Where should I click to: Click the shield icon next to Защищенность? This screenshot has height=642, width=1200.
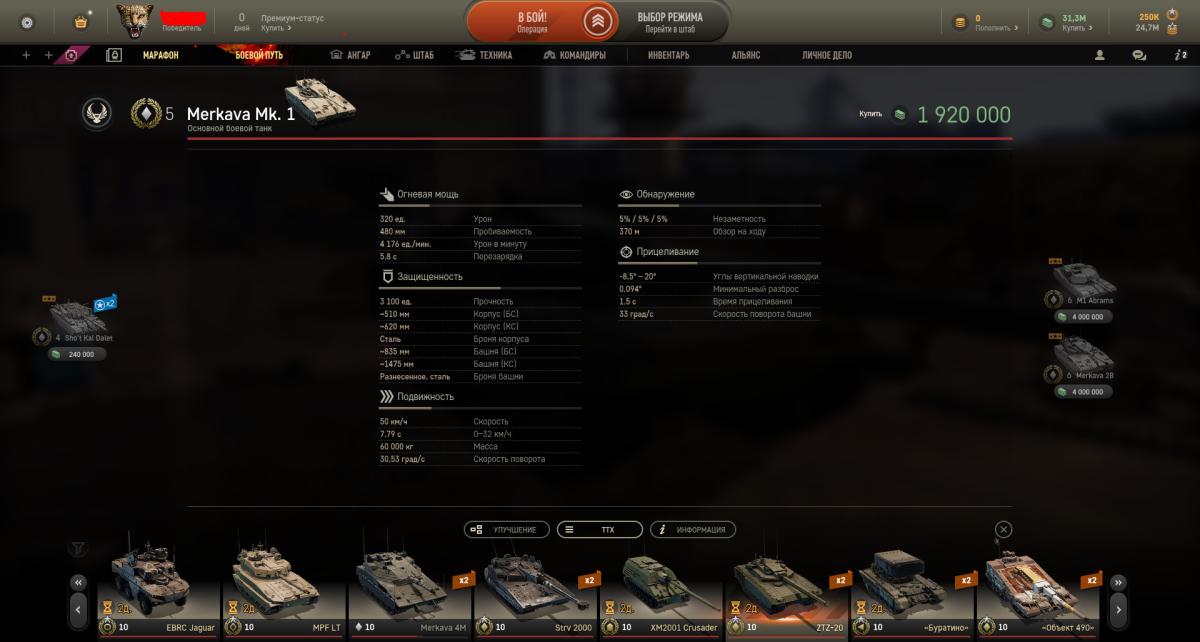pyautogui.click(x=387, y=276)
